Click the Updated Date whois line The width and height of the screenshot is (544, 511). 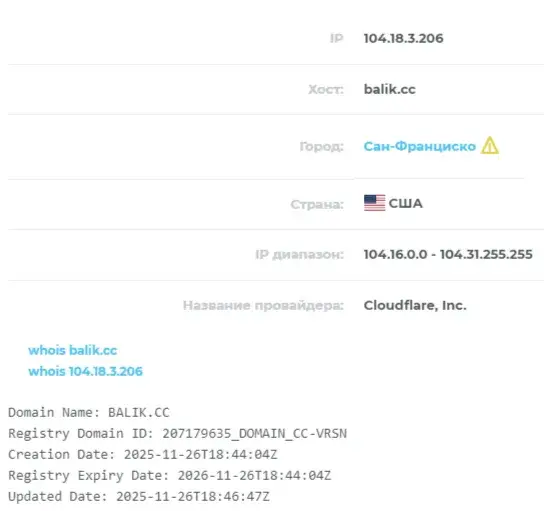tap(139, 496)
